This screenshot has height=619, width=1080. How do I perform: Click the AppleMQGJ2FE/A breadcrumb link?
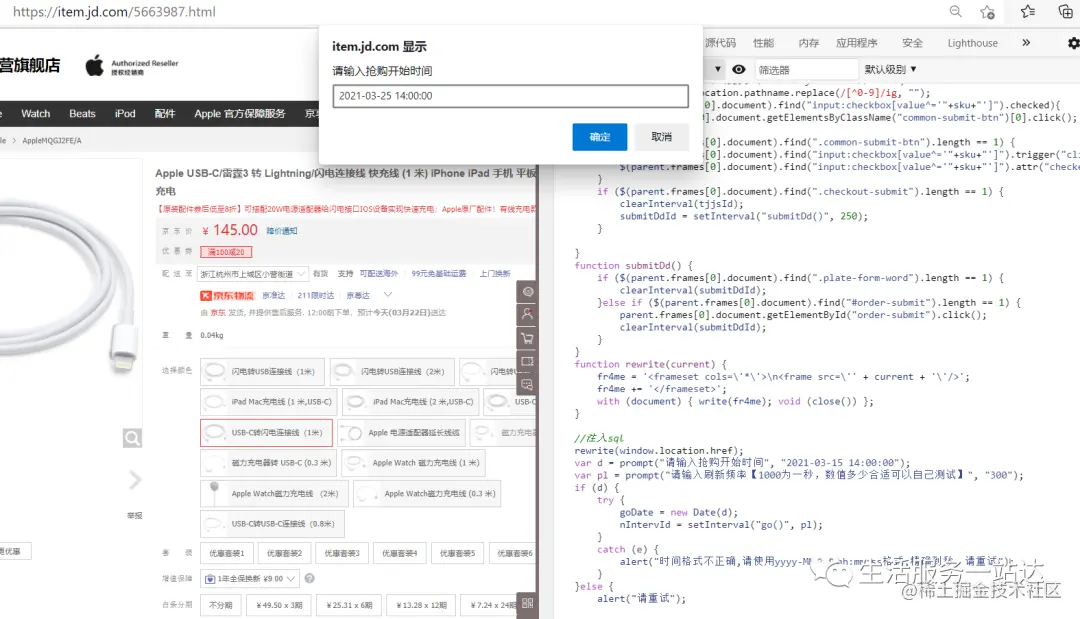(x=52, y=140)
